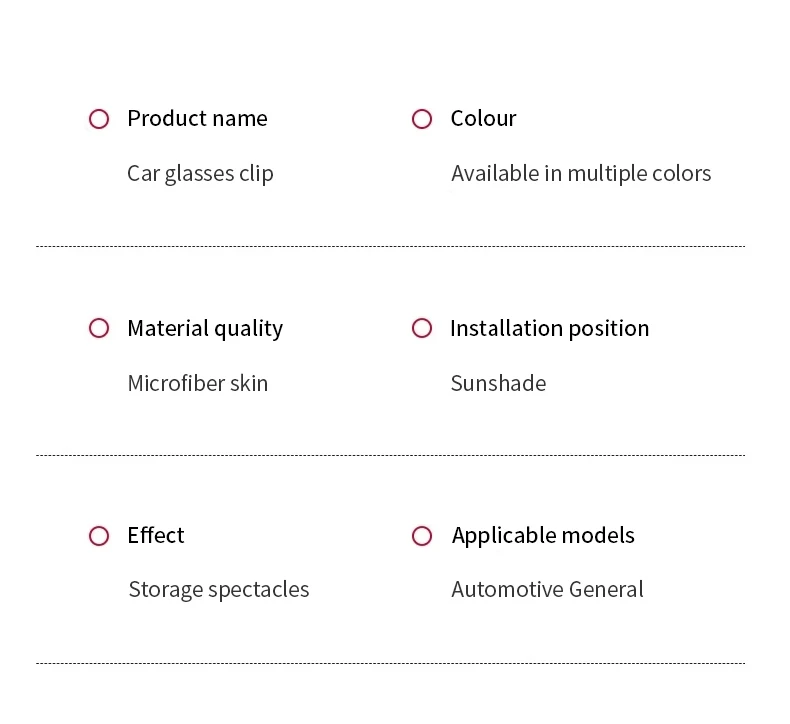
Task: Click the Storage spectacles text
Action: click(x=219, y=589)
